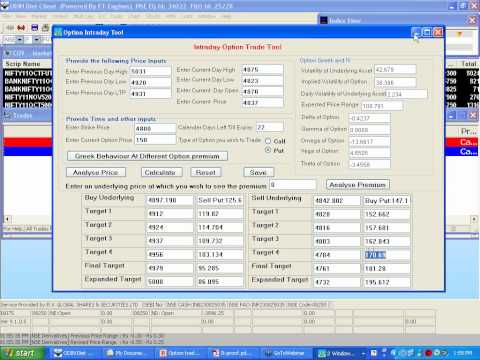Click the Delta of Option value field
Viewport: 480px width, 360px height.
click(369, 118)
